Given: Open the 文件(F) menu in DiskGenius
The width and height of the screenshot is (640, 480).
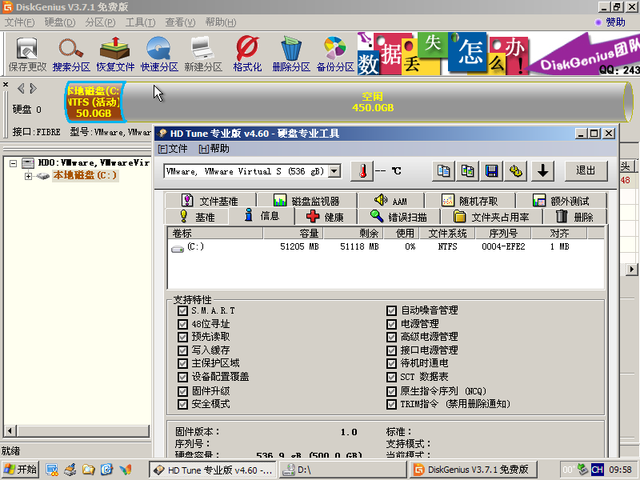Looking at the screenshot, I should click(19, 22).
